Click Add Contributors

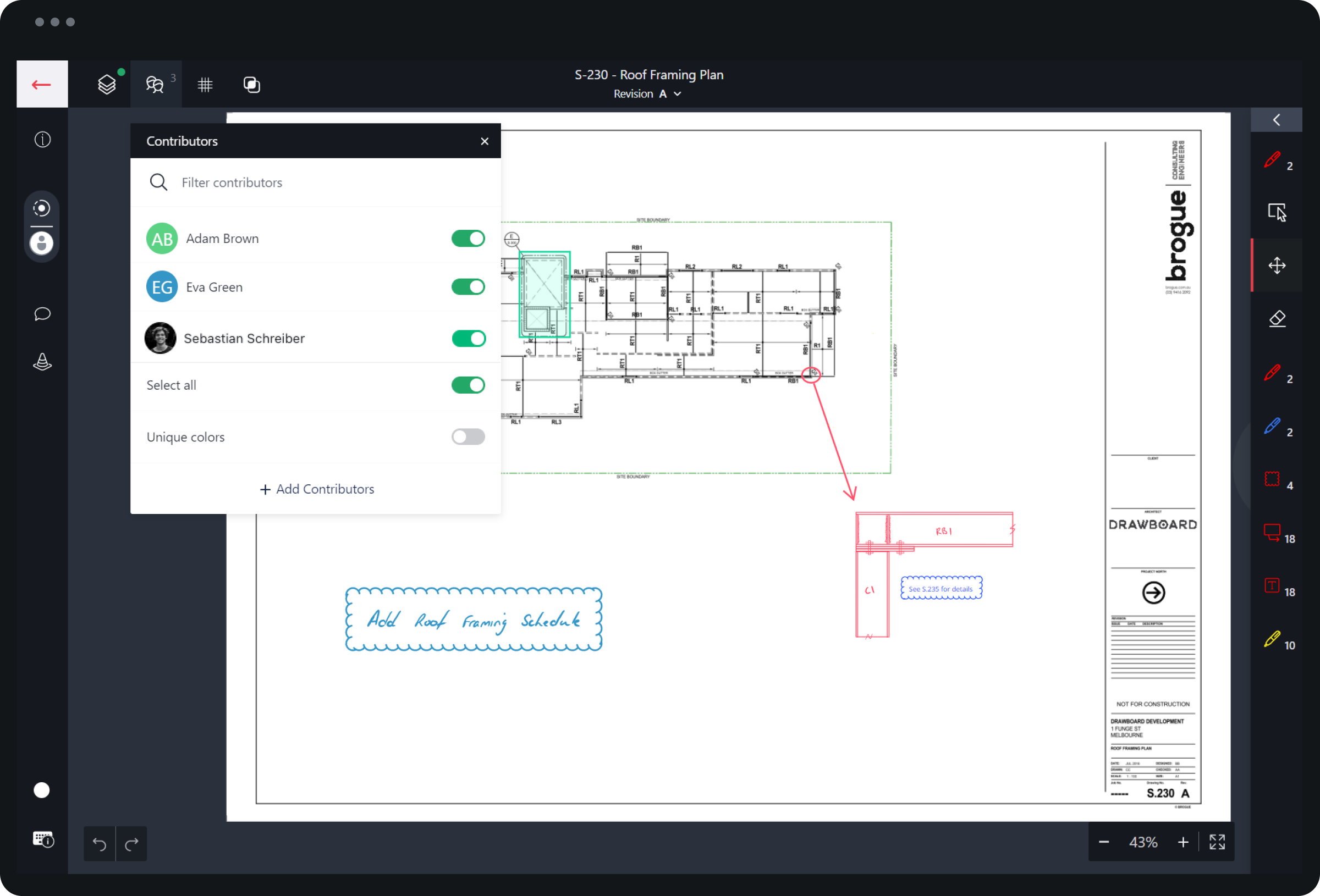316,489
